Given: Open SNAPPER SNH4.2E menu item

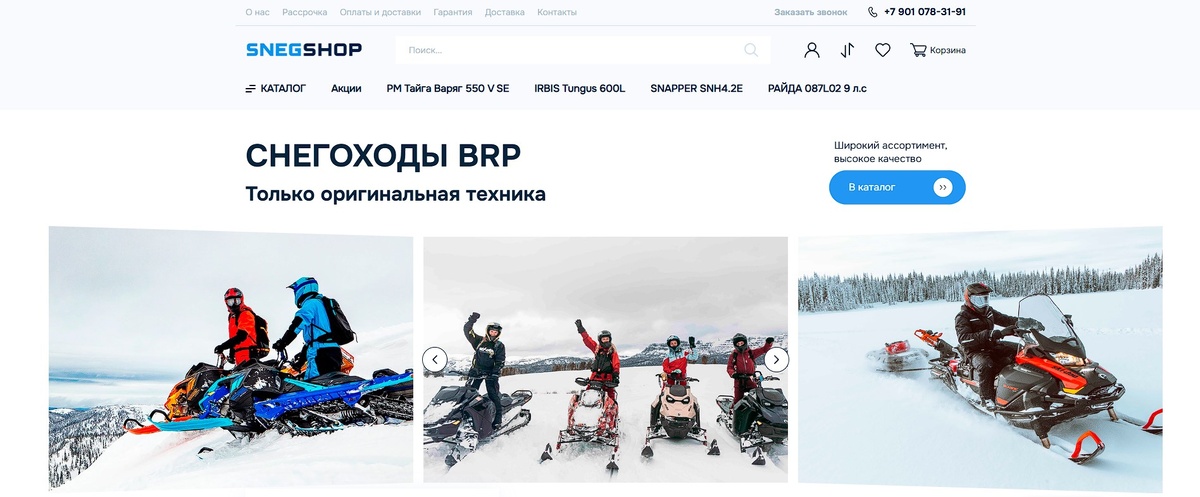Looking at the screenshot, I should [x=696, y=89].
